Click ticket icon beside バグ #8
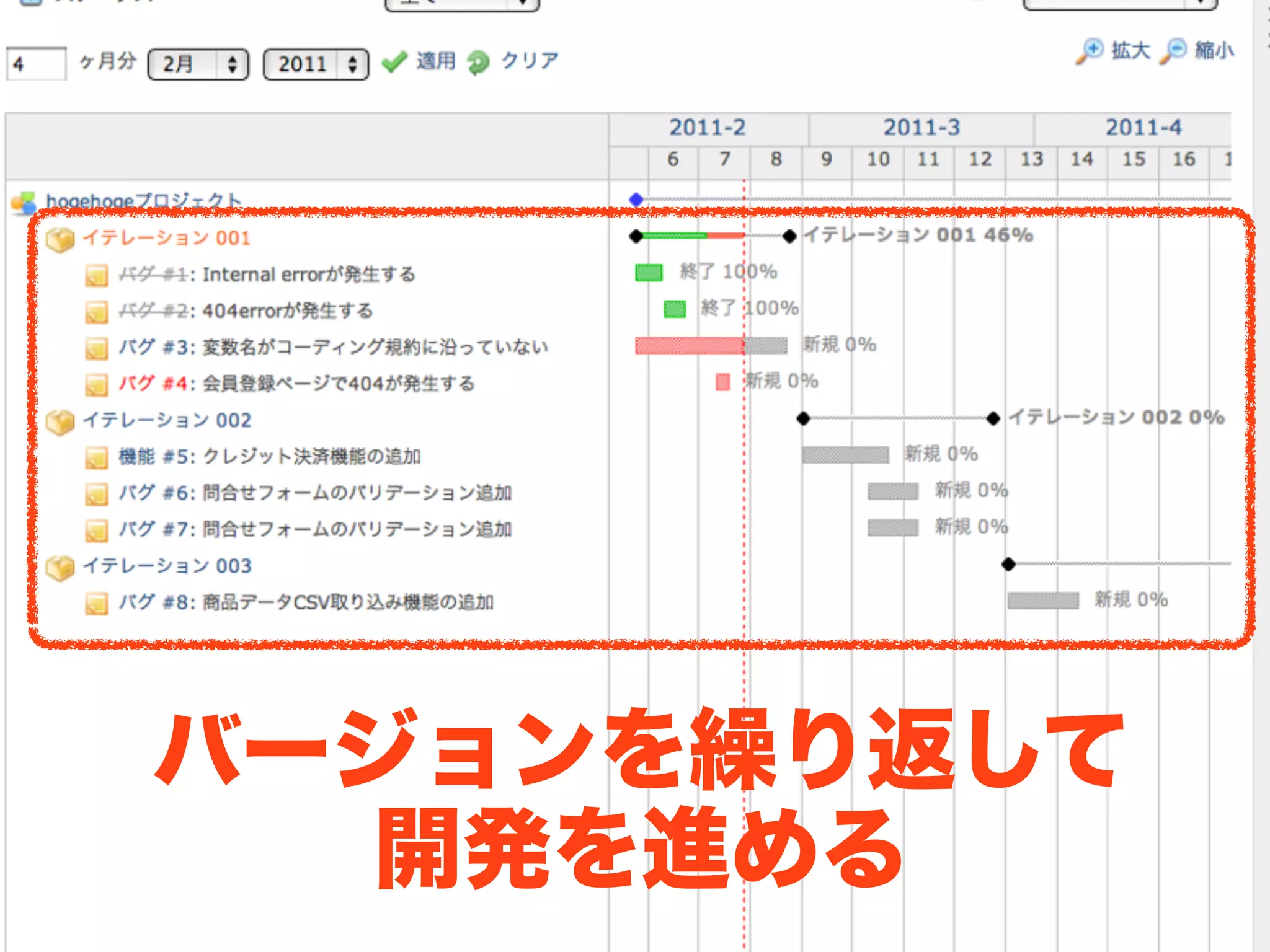1270x952 pixels. 96,604
